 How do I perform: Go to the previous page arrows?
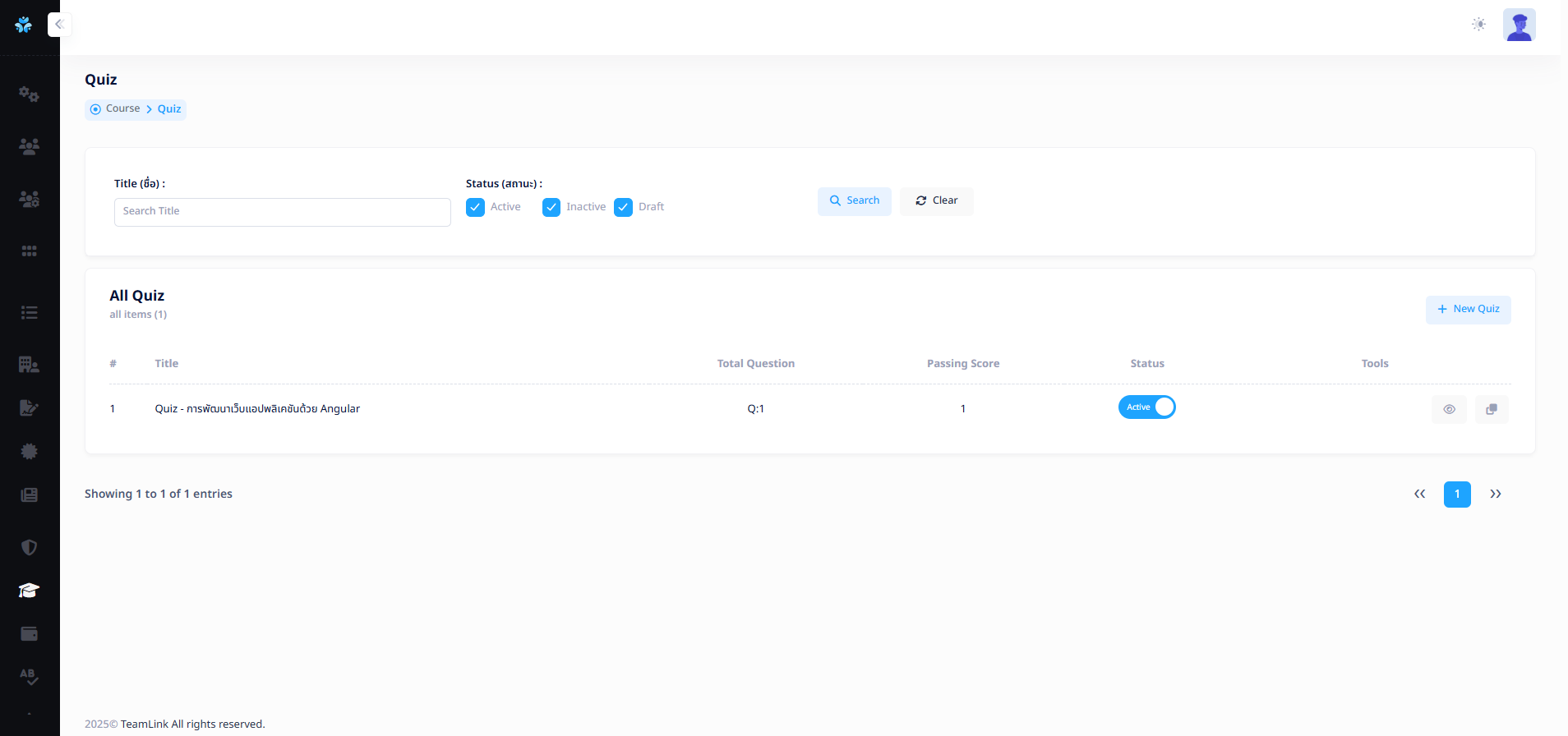tap(1419, 494)
